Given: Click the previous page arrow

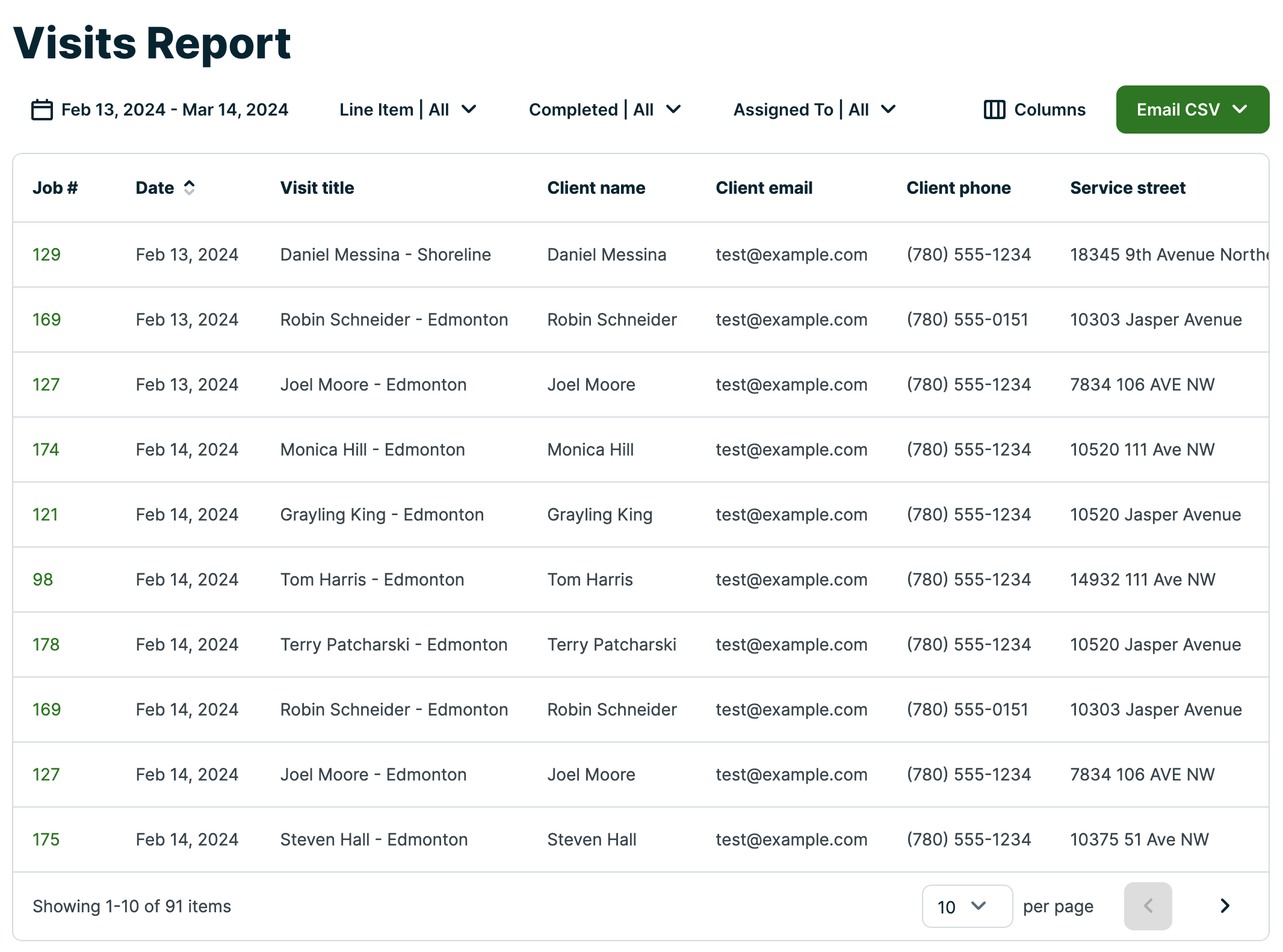Looking at the screenshot, I should 1148,906.
